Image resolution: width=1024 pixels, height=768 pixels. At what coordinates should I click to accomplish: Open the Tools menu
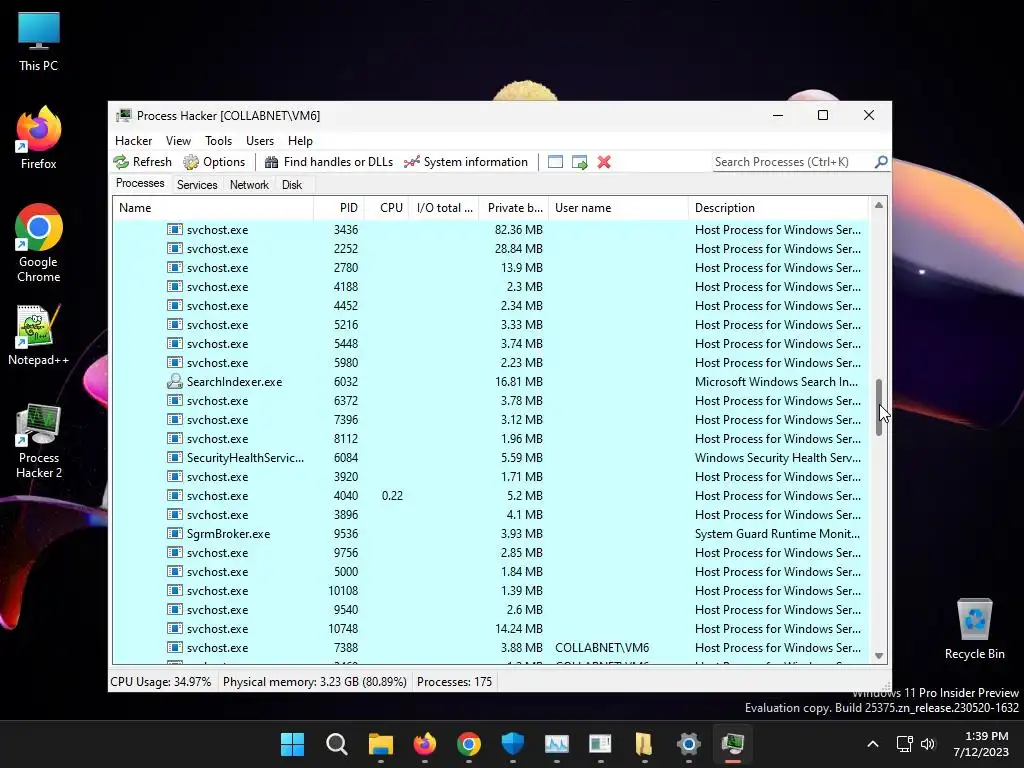coord(218,141)
